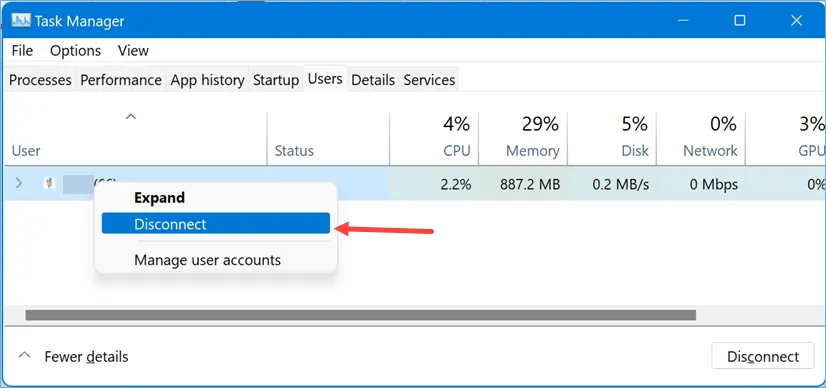Viewport: 826px width, 388px height.
Task: Choose Disconnect in the context menu
Action: tap(215, 224)
